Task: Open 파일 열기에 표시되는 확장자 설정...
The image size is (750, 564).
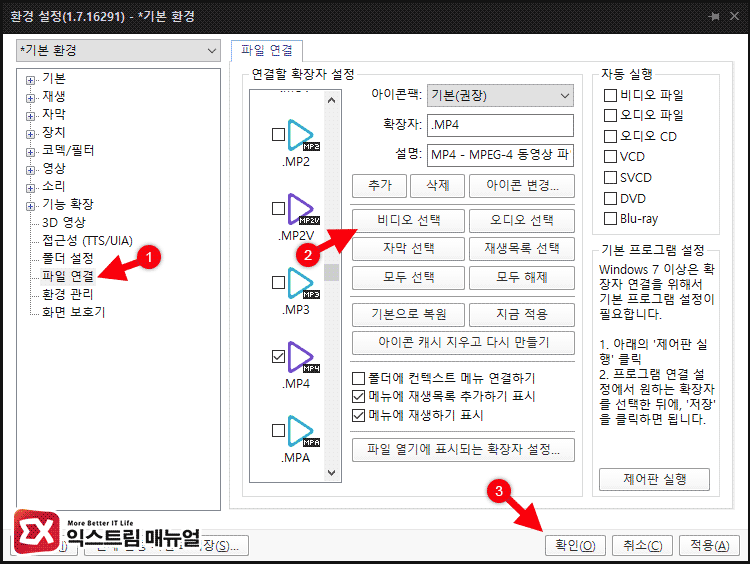Action: point(463,450)
